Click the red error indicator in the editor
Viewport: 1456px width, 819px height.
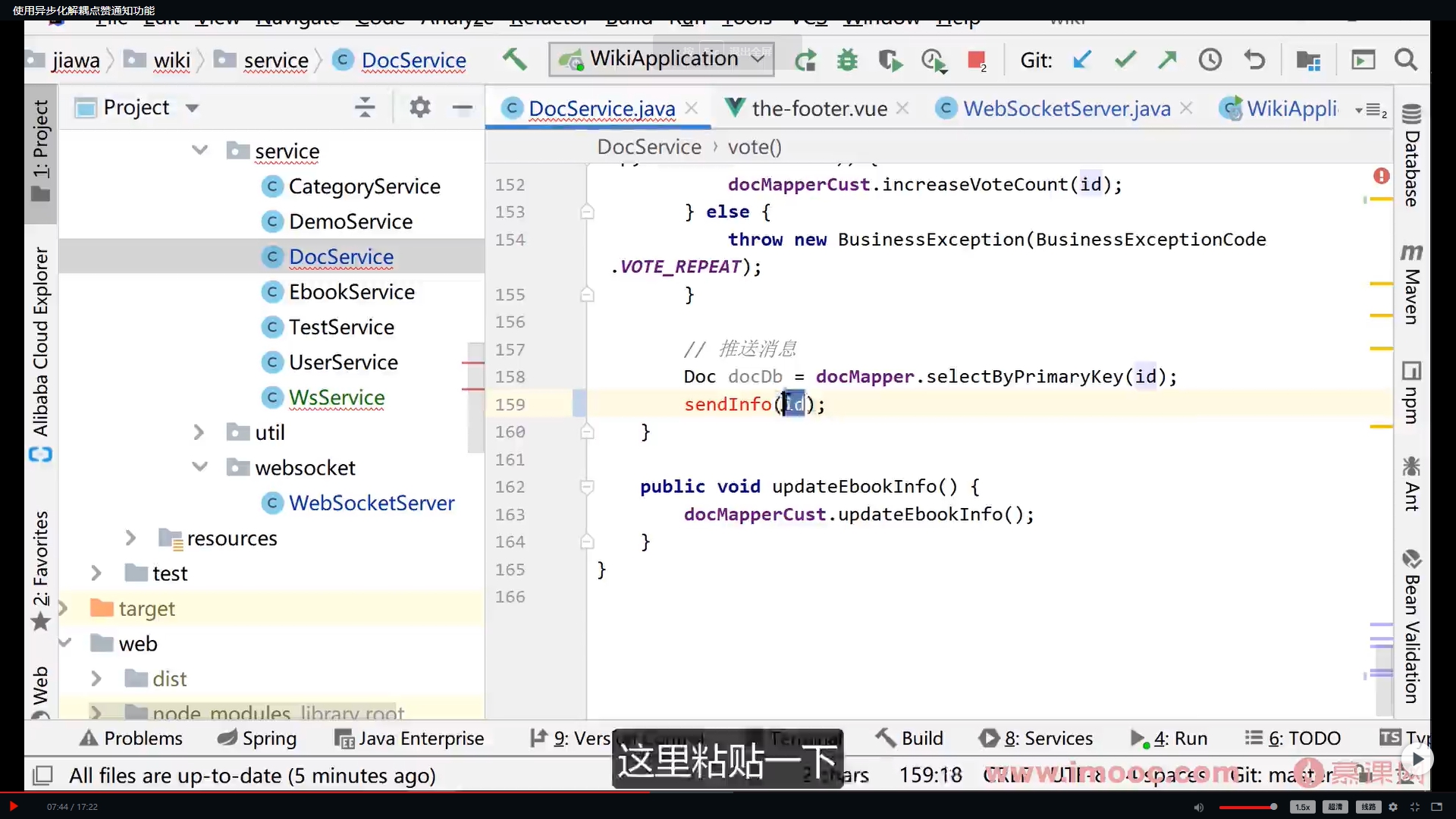click(1382, 176)
